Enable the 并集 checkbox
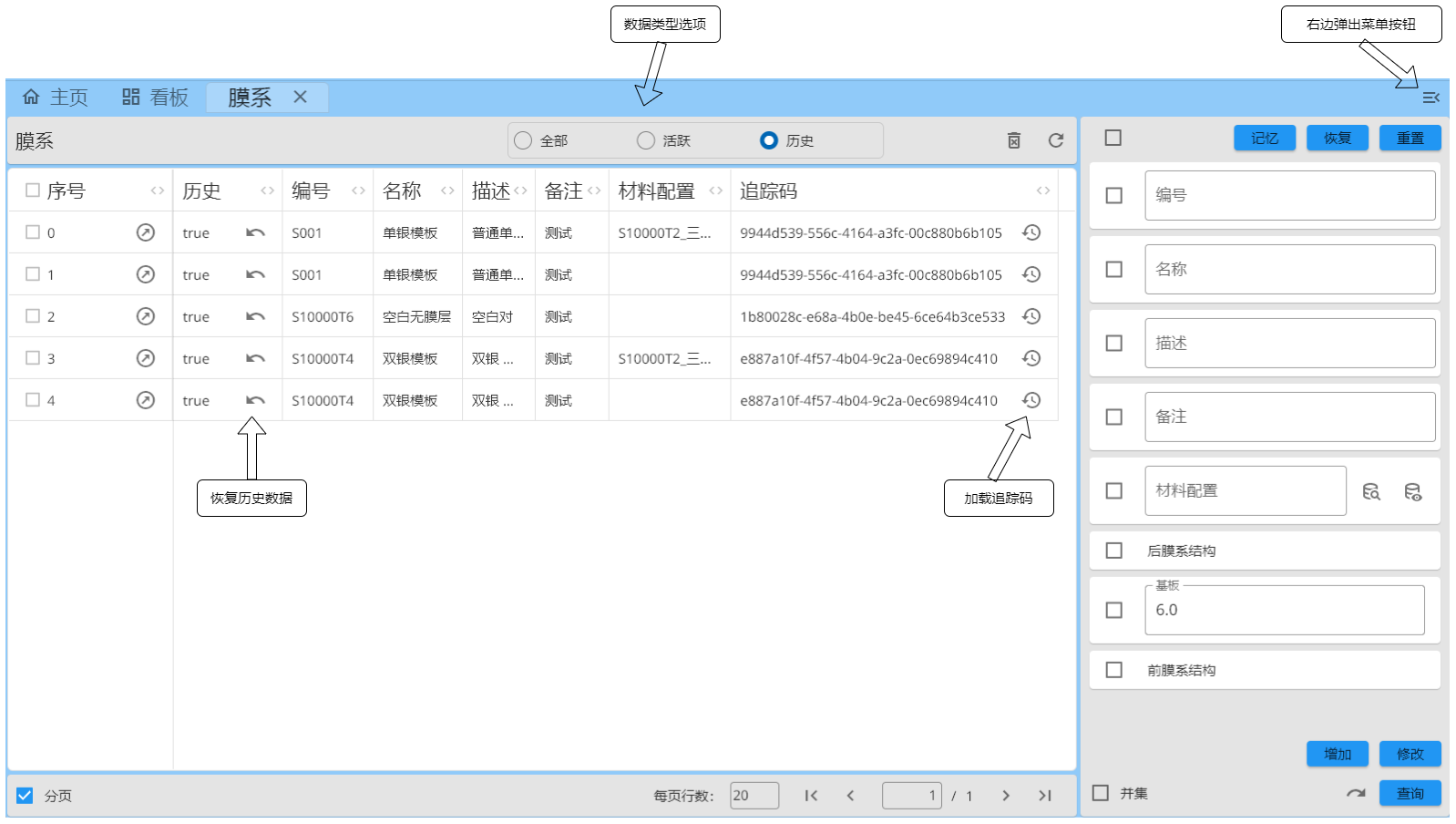 (1101, 793)
